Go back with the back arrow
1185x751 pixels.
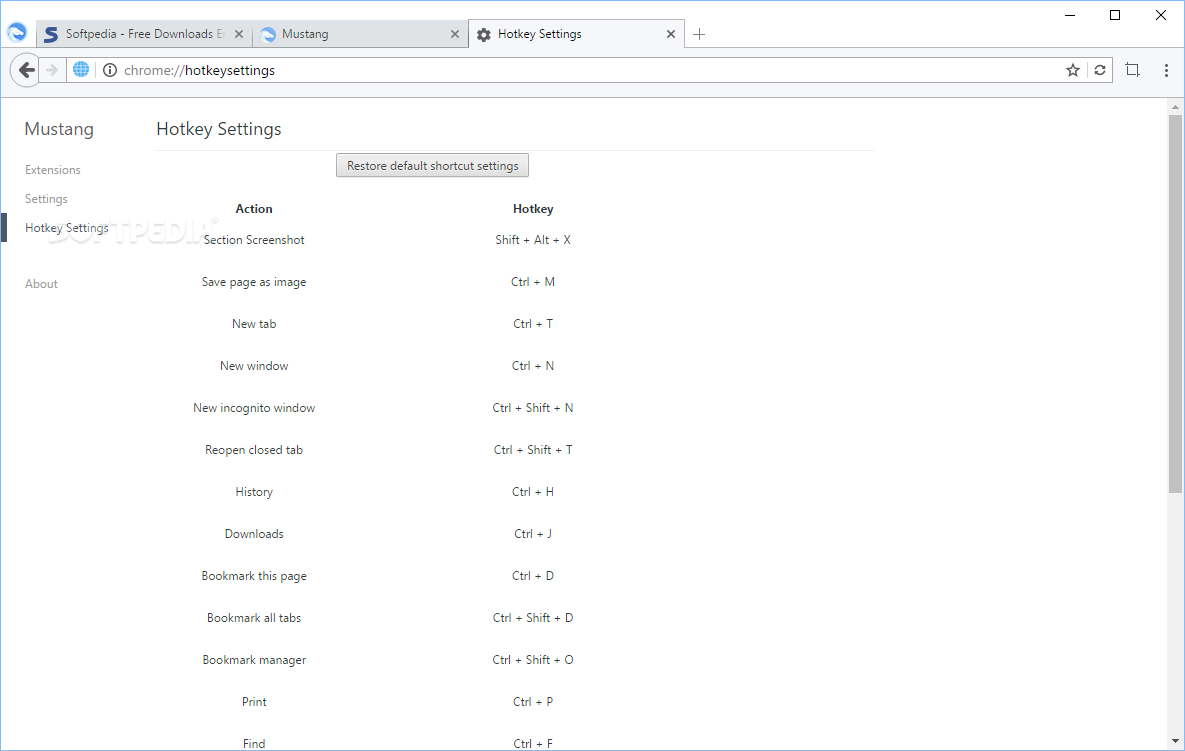(26, 70)
